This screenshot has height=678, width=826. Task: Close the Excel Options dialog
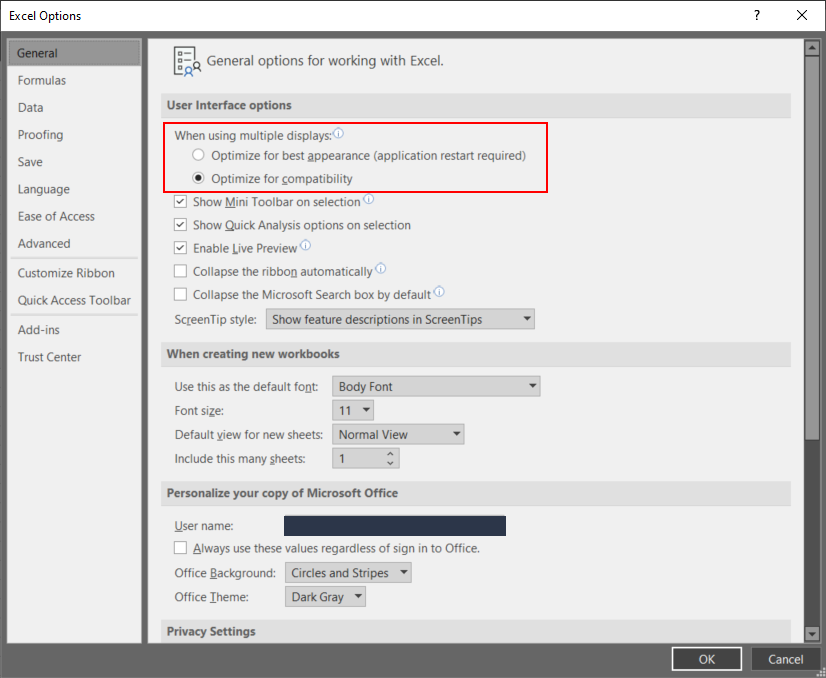[802, 15]
